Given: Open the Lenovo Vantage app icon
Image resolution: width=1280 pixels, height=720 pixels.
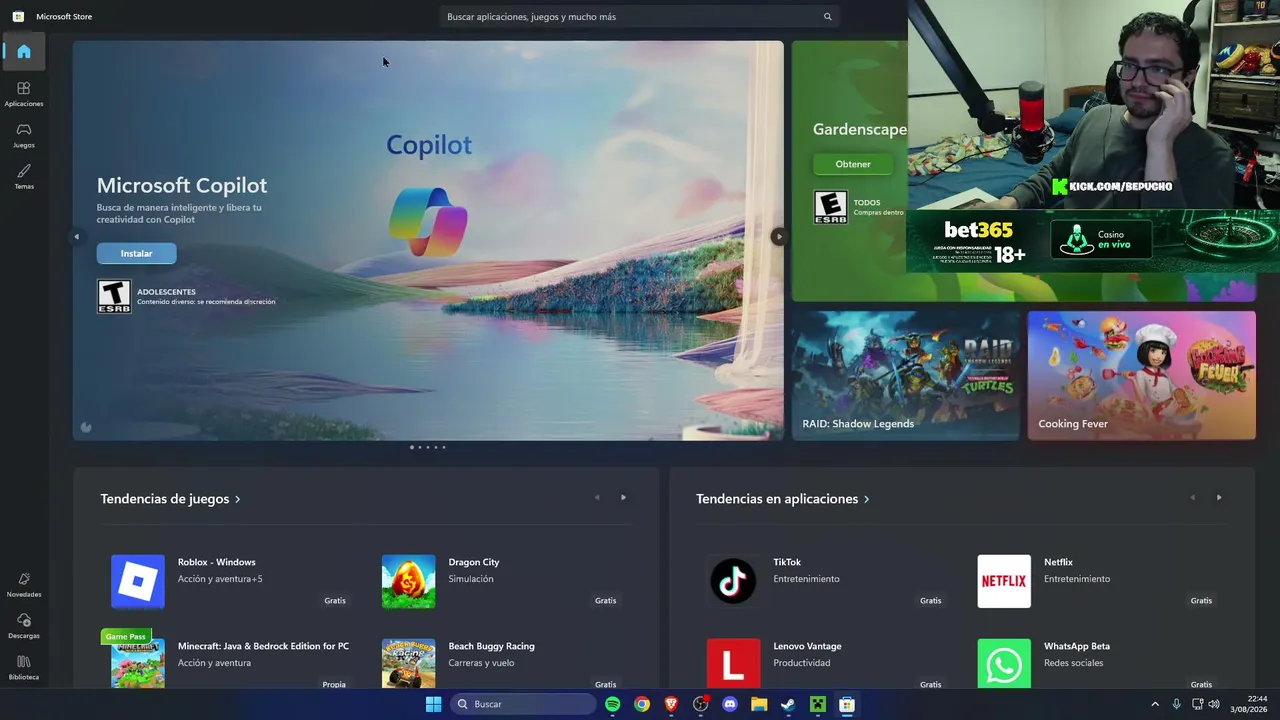Looking at the screenshot, I should (x=733, y=664).
